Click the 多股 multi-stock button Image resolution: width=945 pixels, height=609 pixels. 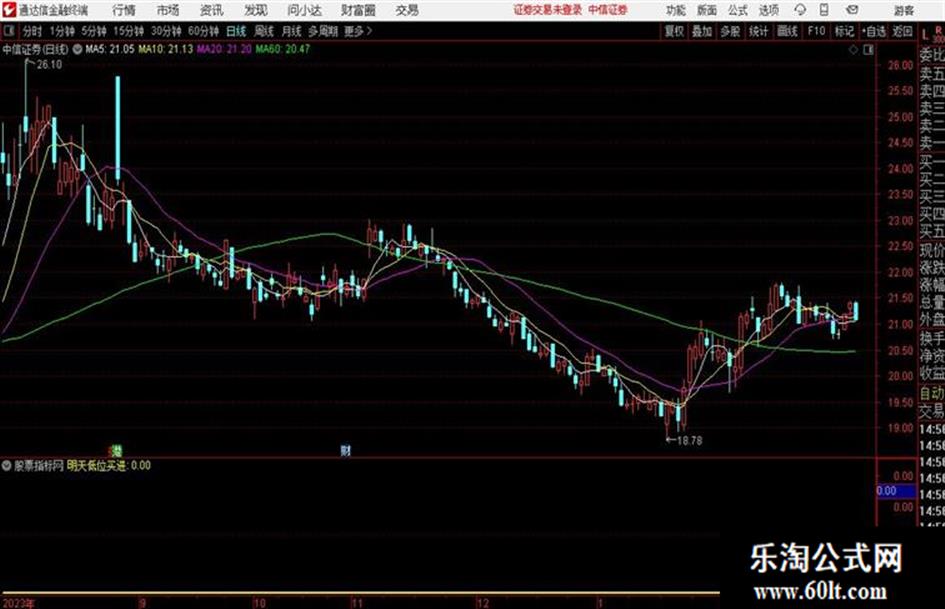tap(730, 31)
